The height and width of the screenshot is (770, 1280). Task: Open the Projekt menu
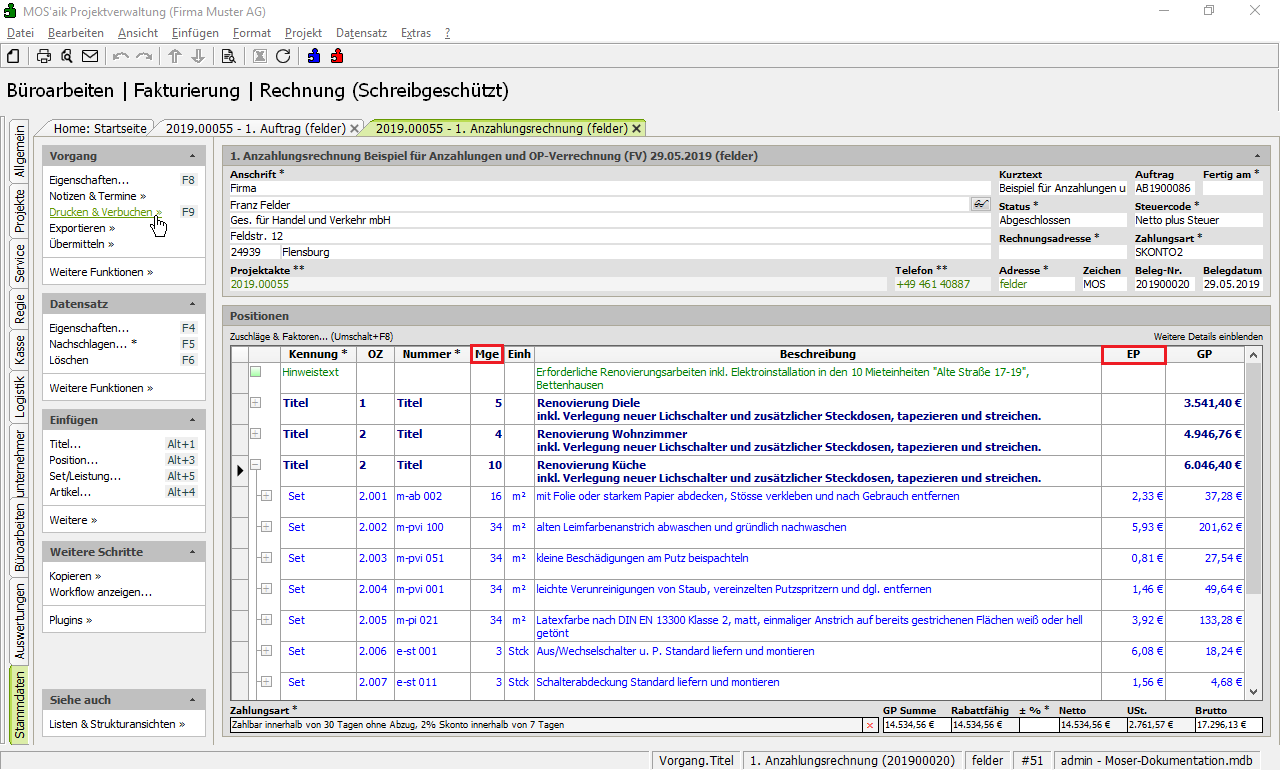point(303,33)
